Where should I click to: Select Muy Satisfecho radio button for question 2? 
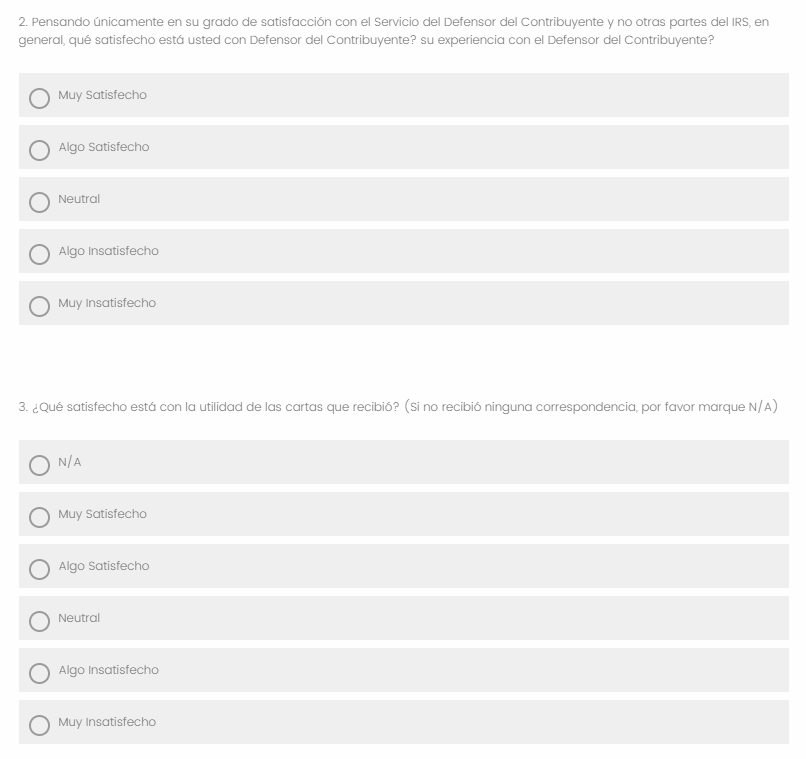click(x=39, y=98)
